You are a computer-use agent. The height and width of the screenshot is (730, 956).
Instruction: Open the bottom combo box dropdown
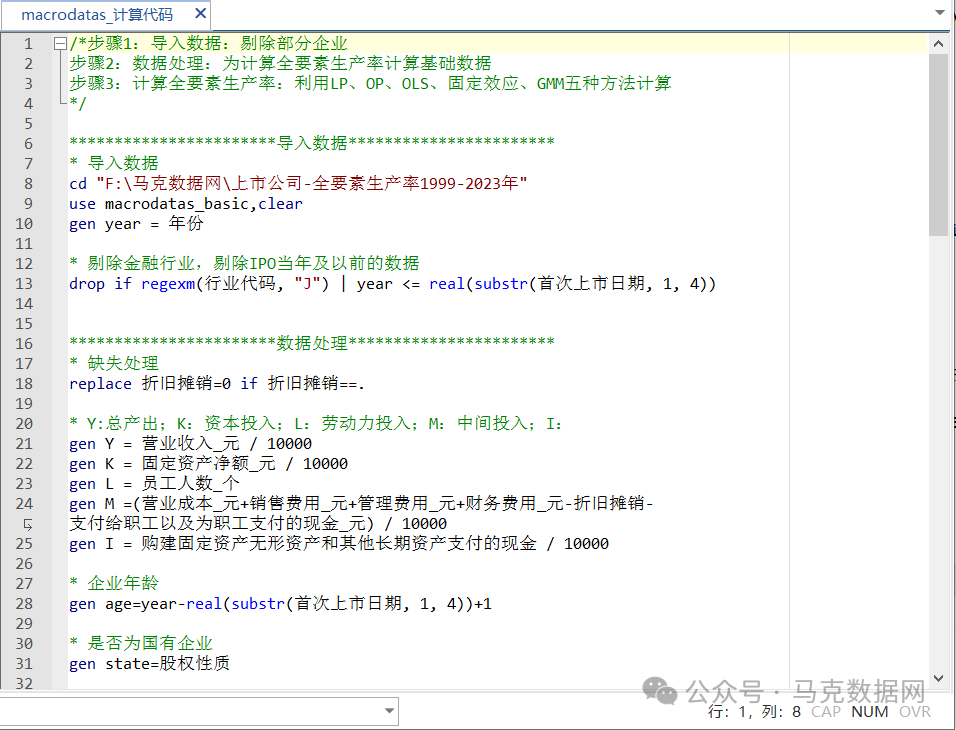click(389, 711)
